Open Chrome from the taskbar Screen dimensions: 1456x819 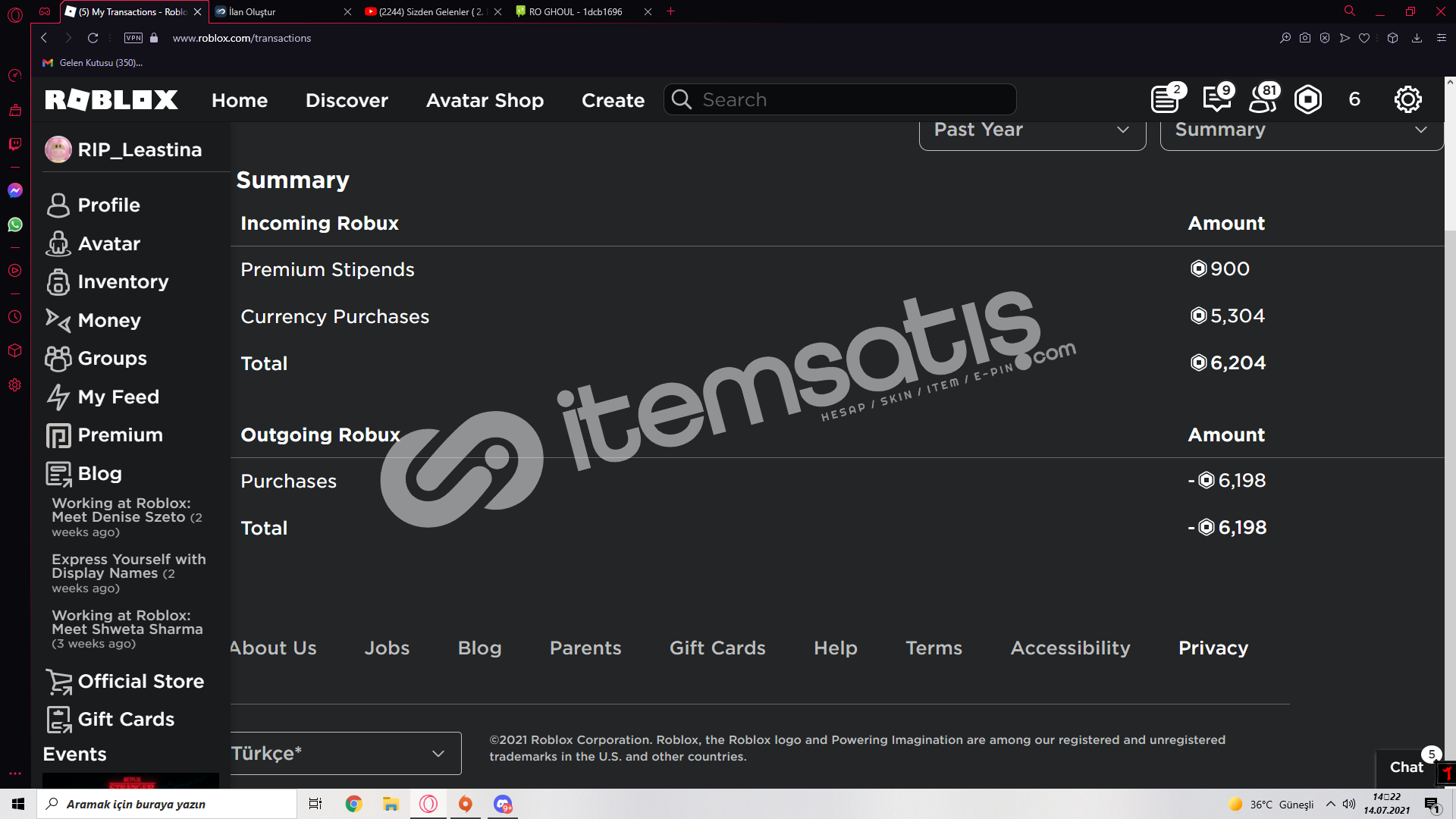tap(353, 804)
